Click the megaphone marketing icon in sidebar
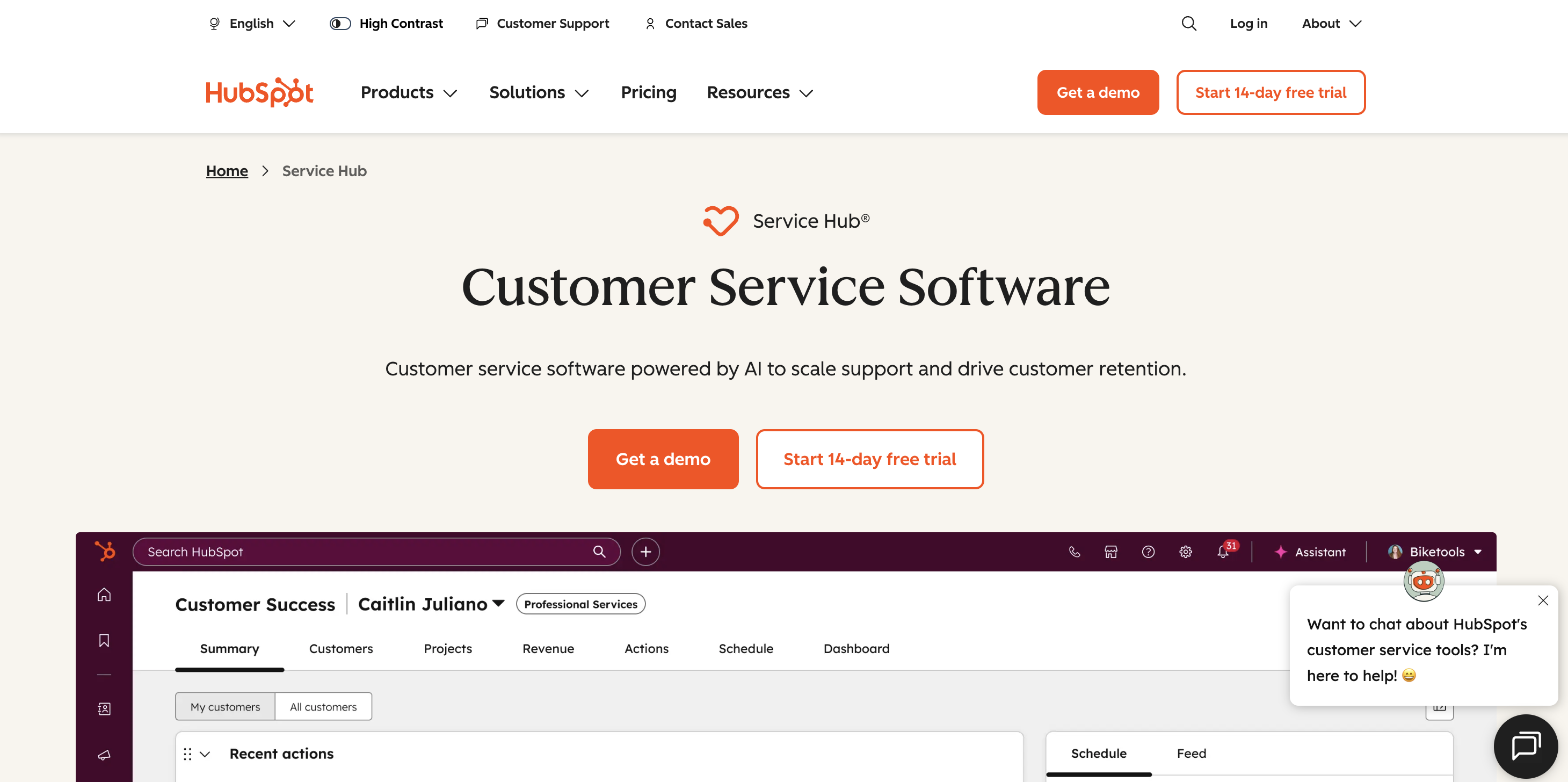Viewport: 1568px width, 782px height. (x=104, y=755)
